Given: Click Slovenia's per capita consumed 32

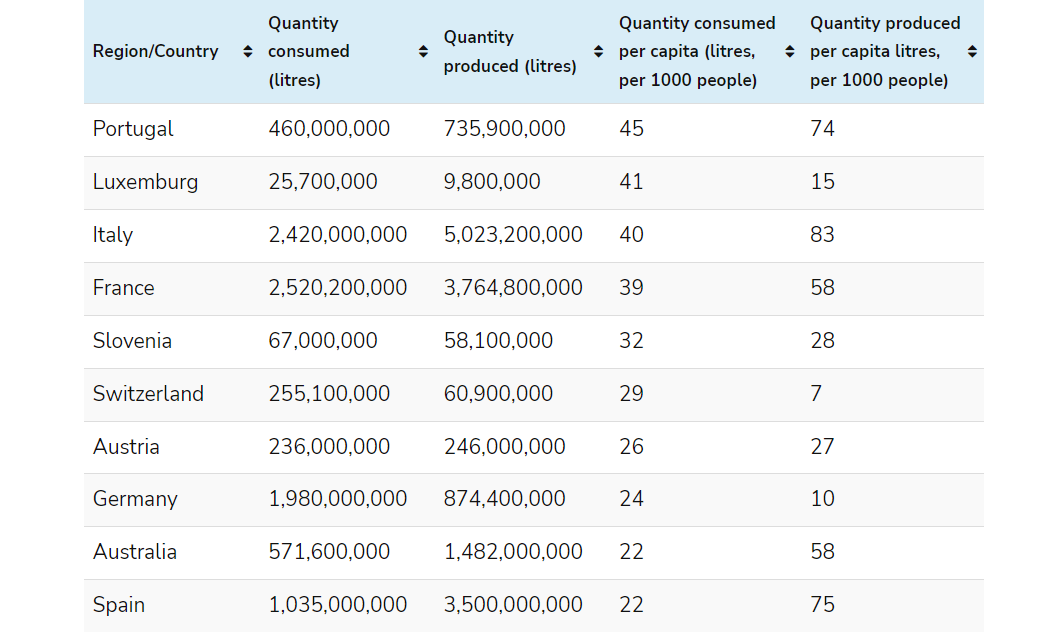Looking at the screenshot, I should pos(631,341).
